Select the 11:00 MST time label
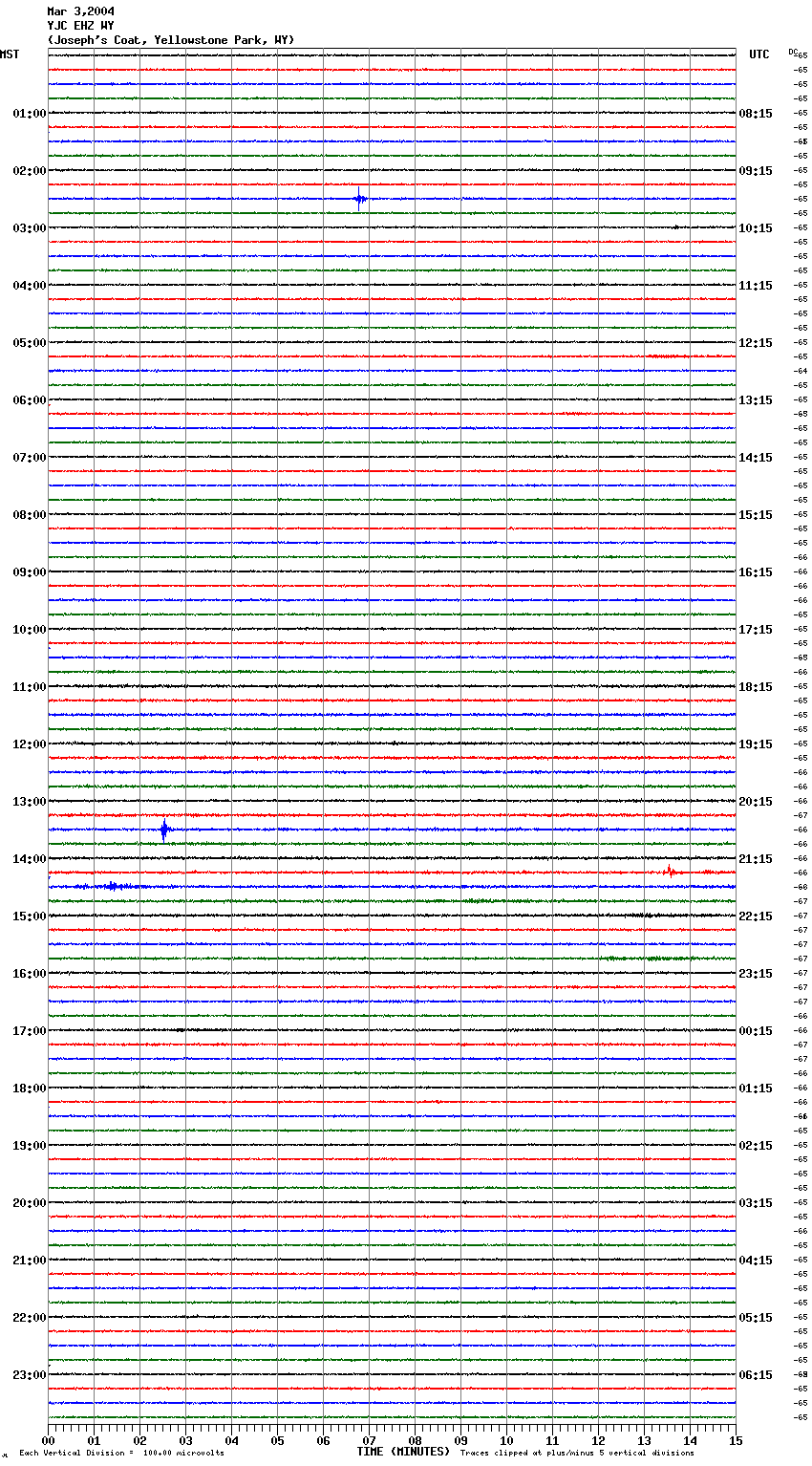 [30, 687]
